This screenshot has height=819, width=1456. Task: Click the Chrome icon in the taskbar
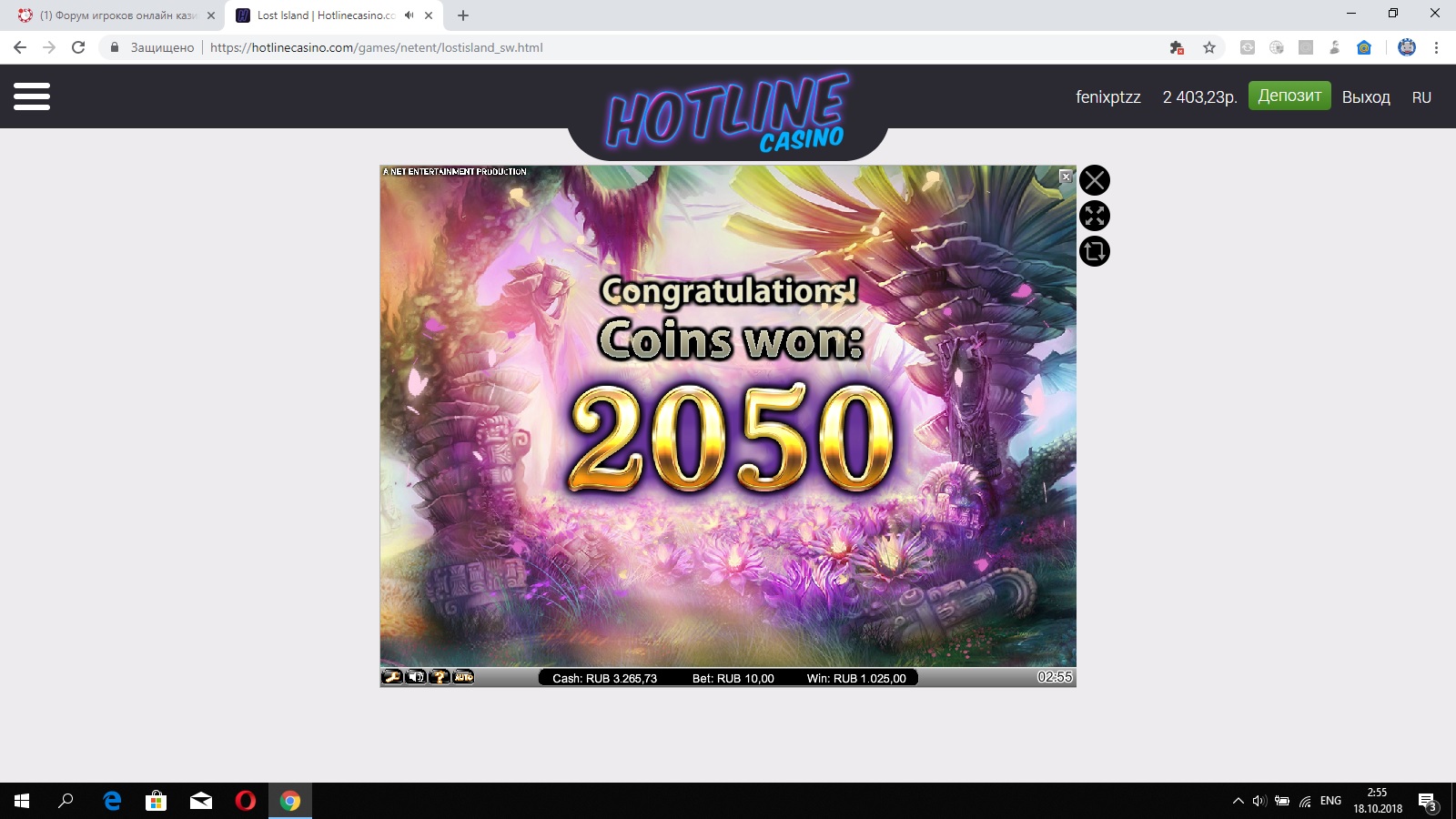pos(290,801)
